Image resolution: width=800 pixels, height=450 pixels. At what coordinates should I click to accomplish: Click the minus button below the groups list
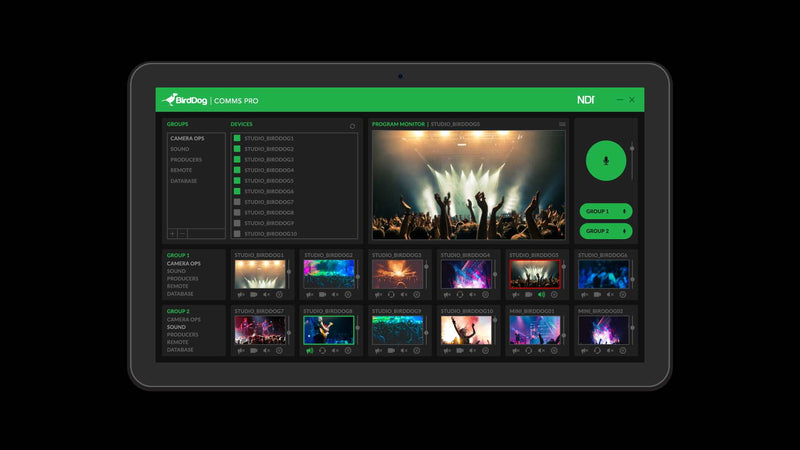[182, 233]
